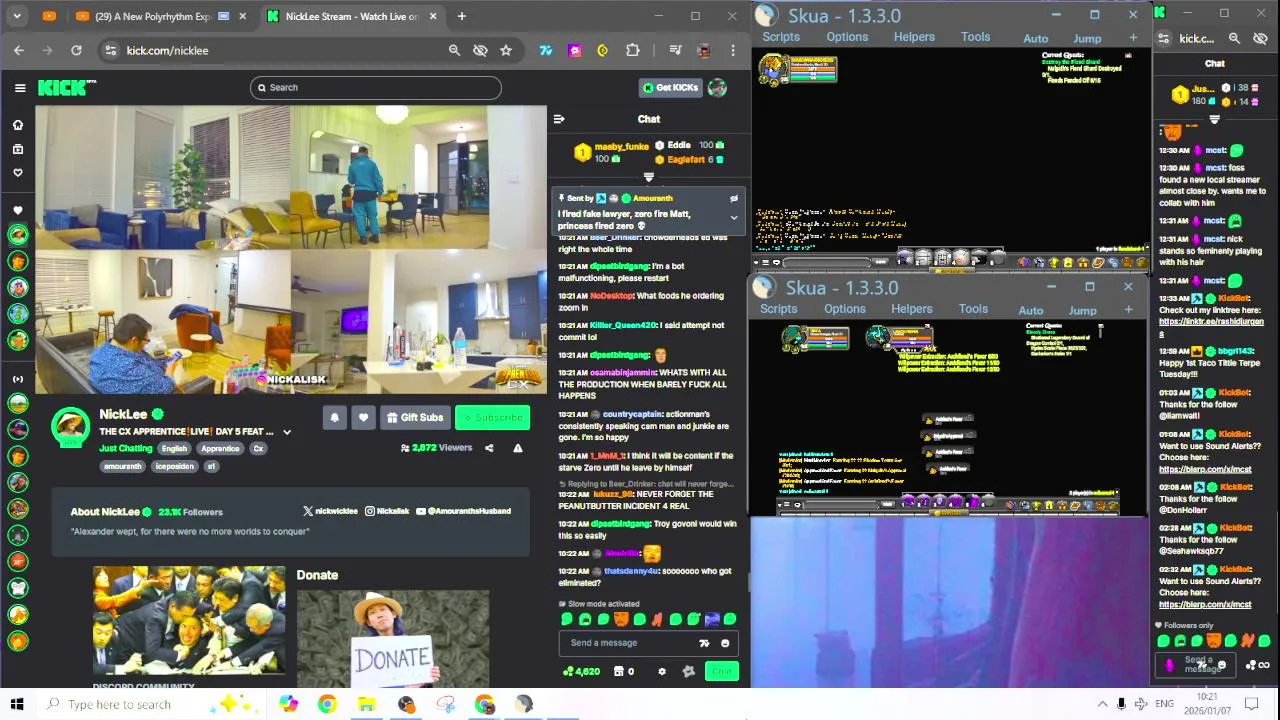Toggle eye-slash icon in right Kick popout window
This screenshot has height=720, width=1280.
(x=1260, y=38)
